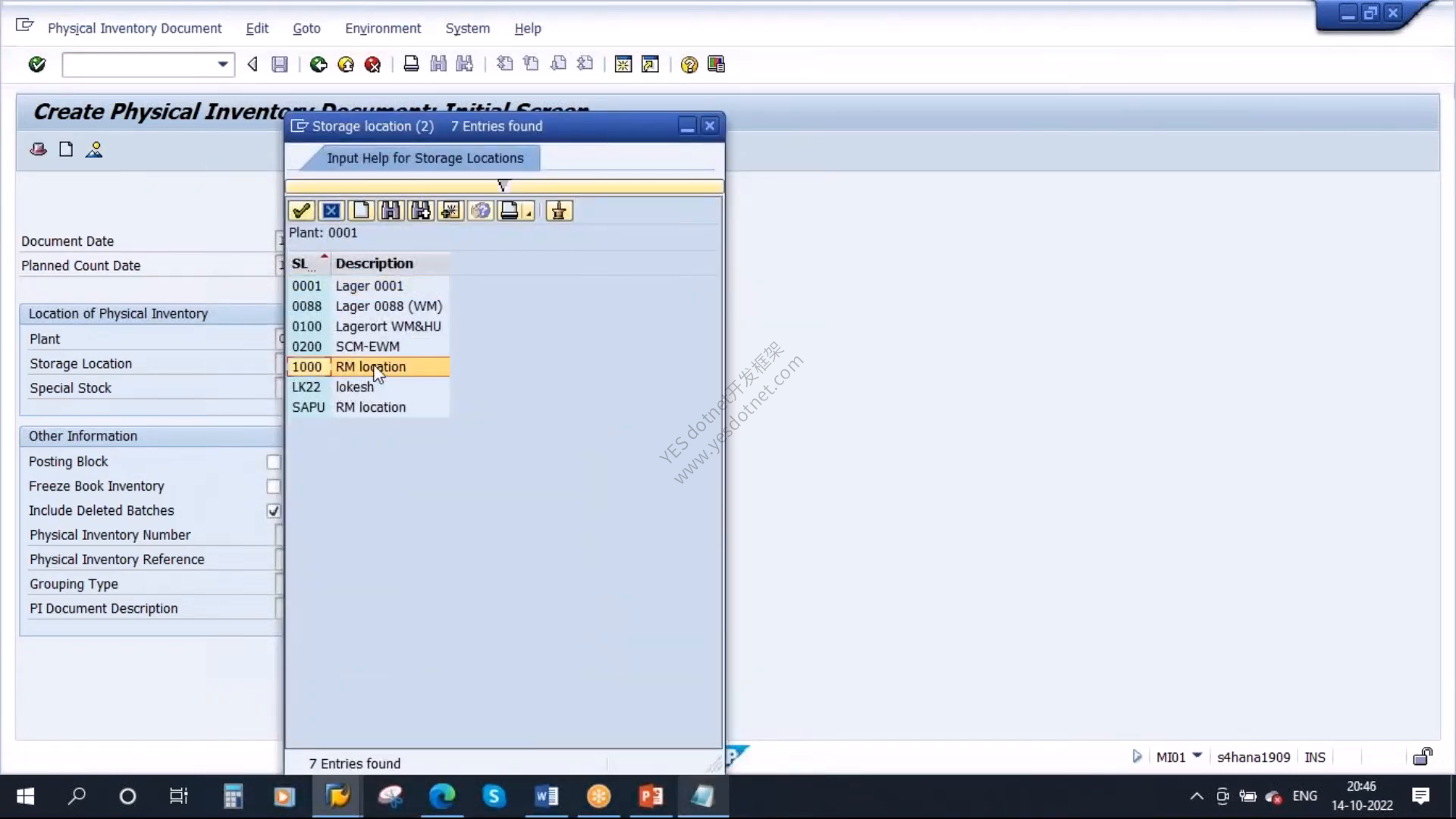1456x819 pixels.
Task: Click the Find binoculars icon in main toolbar
Action: pos(438,64)
